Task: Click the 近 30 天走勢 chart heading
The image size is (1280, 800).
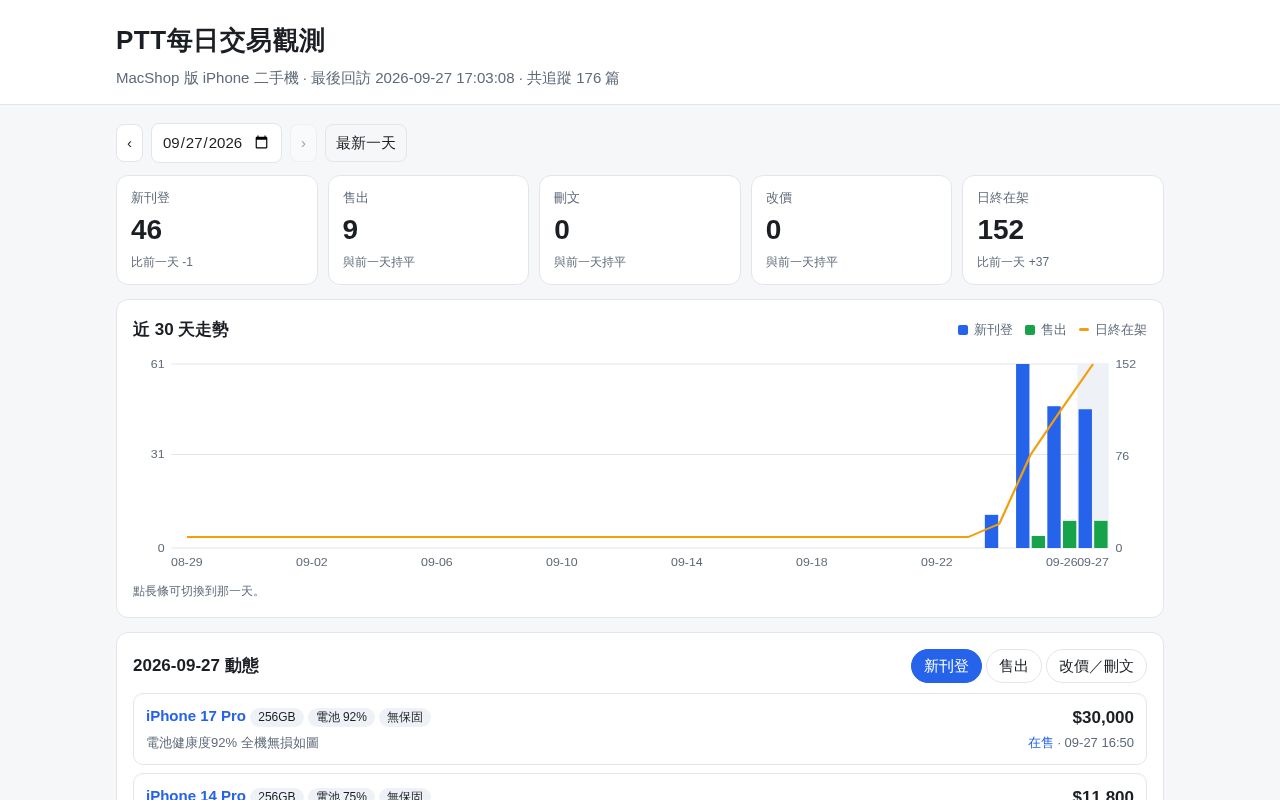Action: pyautogui.click(x=181, y=330)
